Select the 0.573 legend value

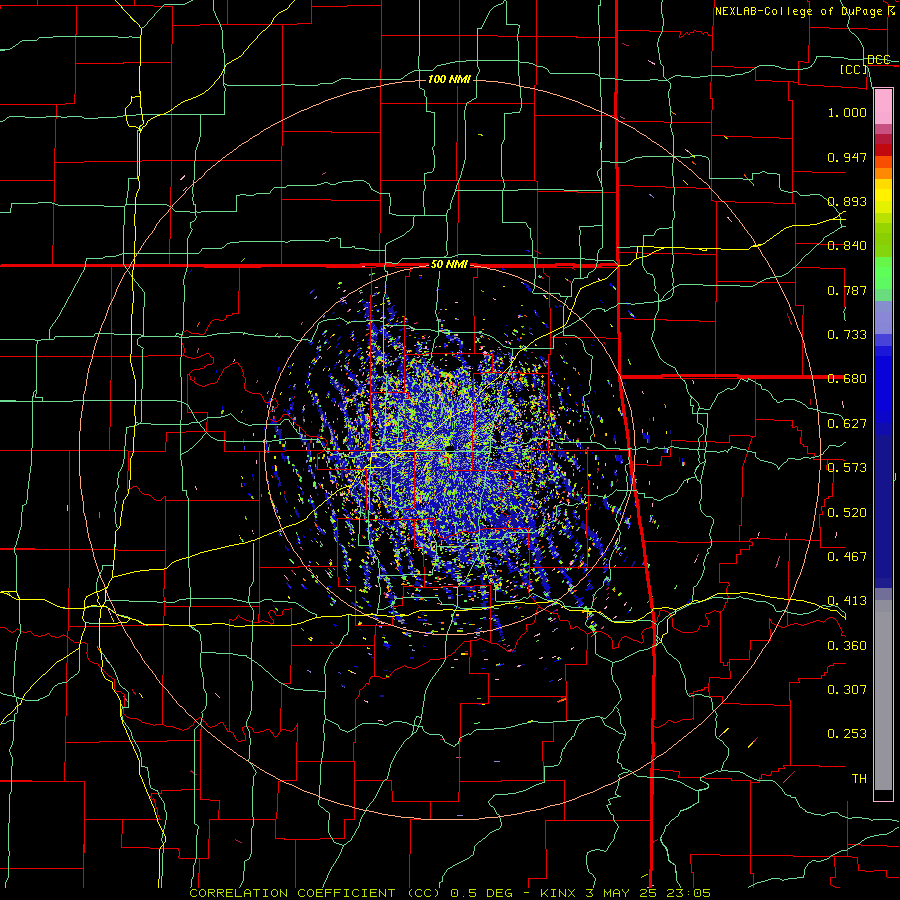coord(847,468)
